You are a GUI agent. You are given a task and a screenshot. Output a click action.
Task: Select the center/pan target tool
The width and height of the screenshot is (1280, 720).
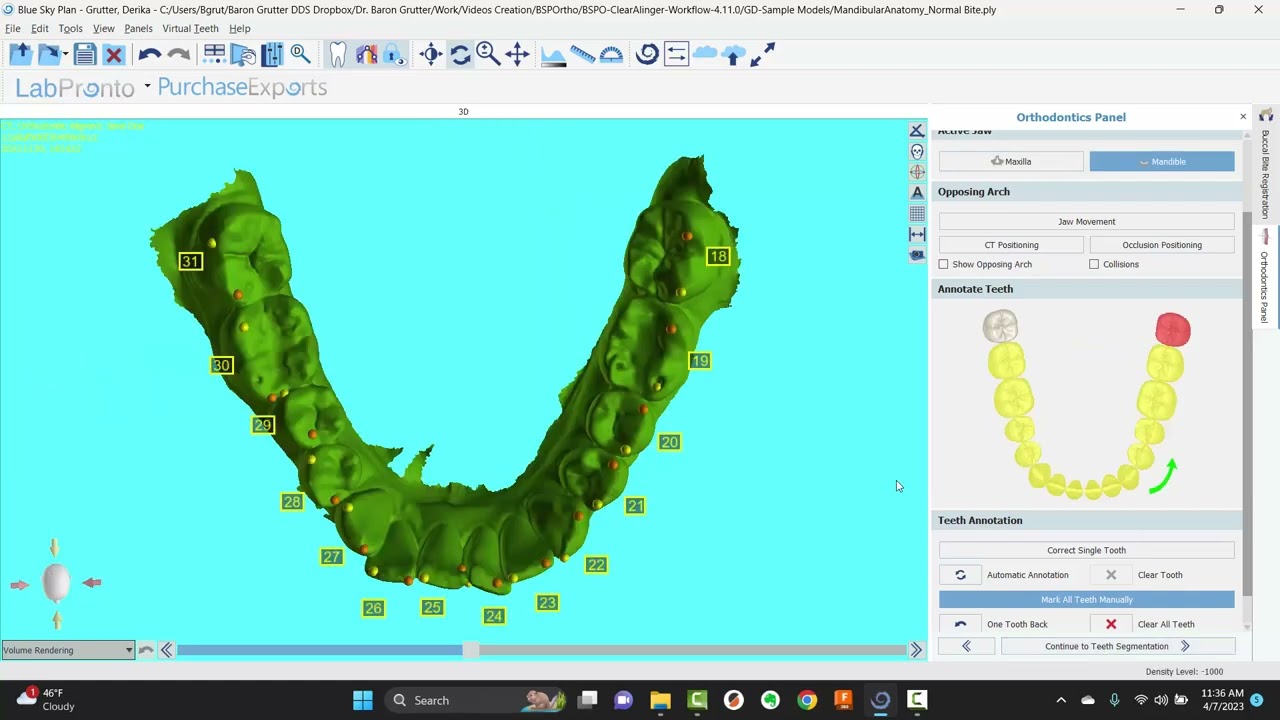tap(431, 54)
